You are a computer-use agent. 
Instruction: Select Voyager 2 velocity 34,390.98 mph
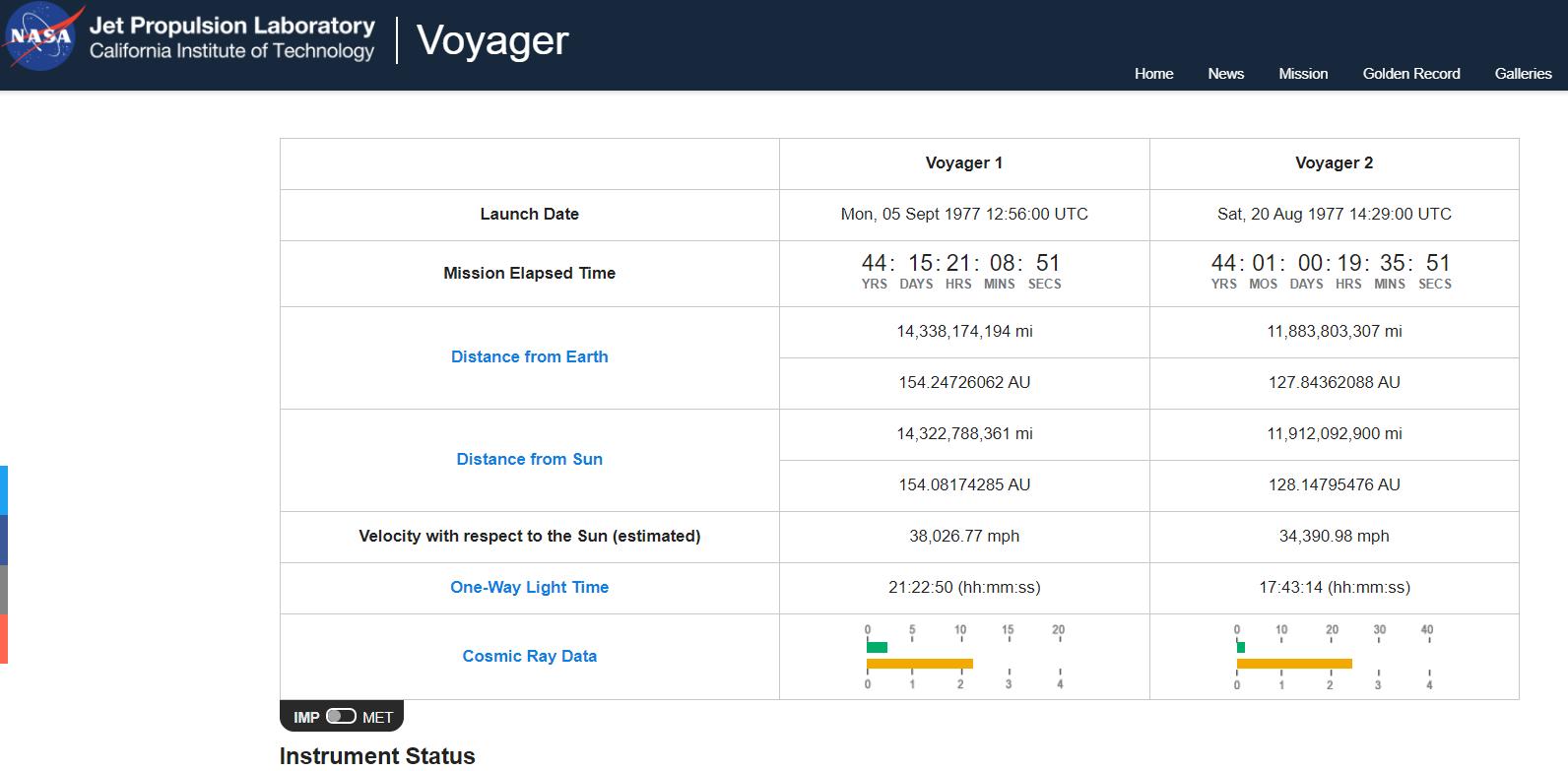coord(1335,537)
